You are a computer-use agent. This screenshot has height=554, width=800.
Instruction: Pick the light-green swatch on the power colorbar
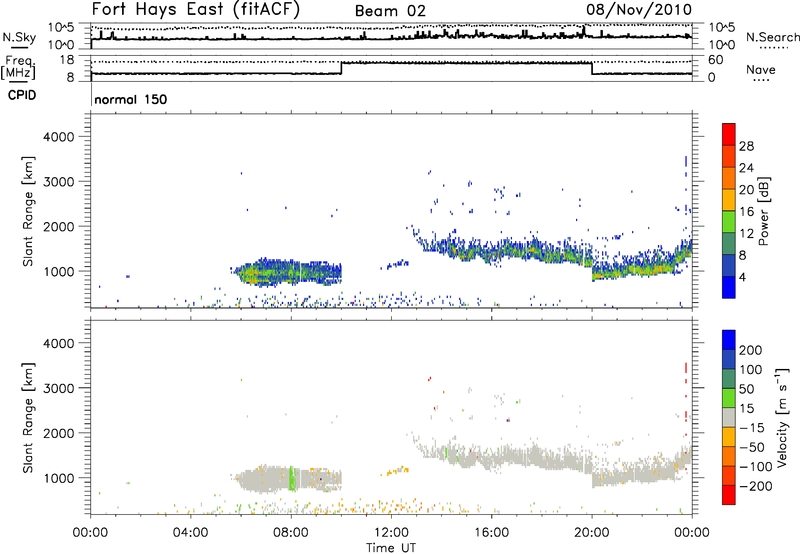[729, 222]
